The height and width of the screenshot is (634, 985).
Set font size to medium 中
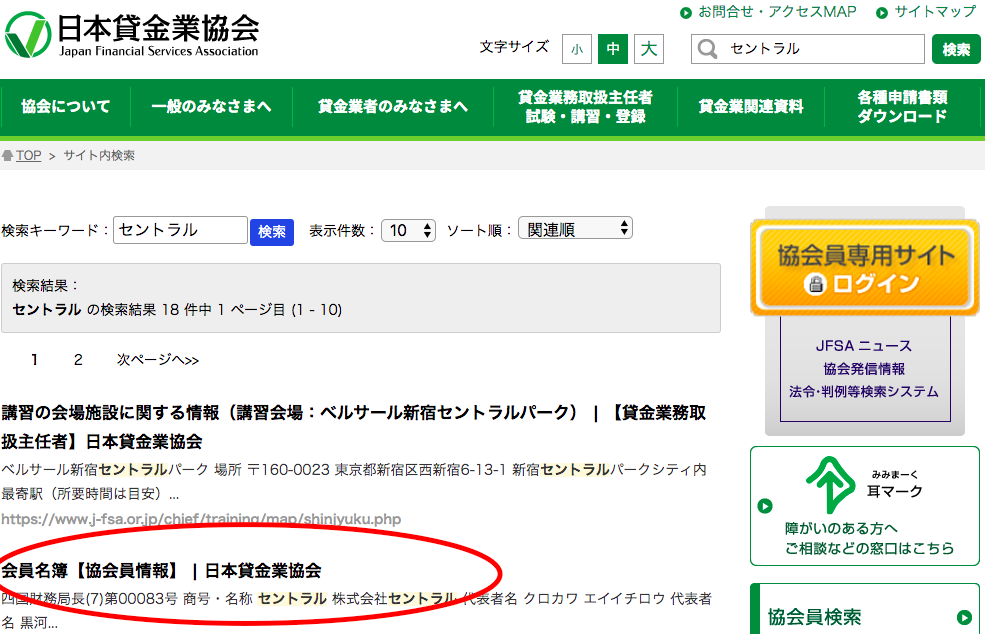click(x=612, y=48)
